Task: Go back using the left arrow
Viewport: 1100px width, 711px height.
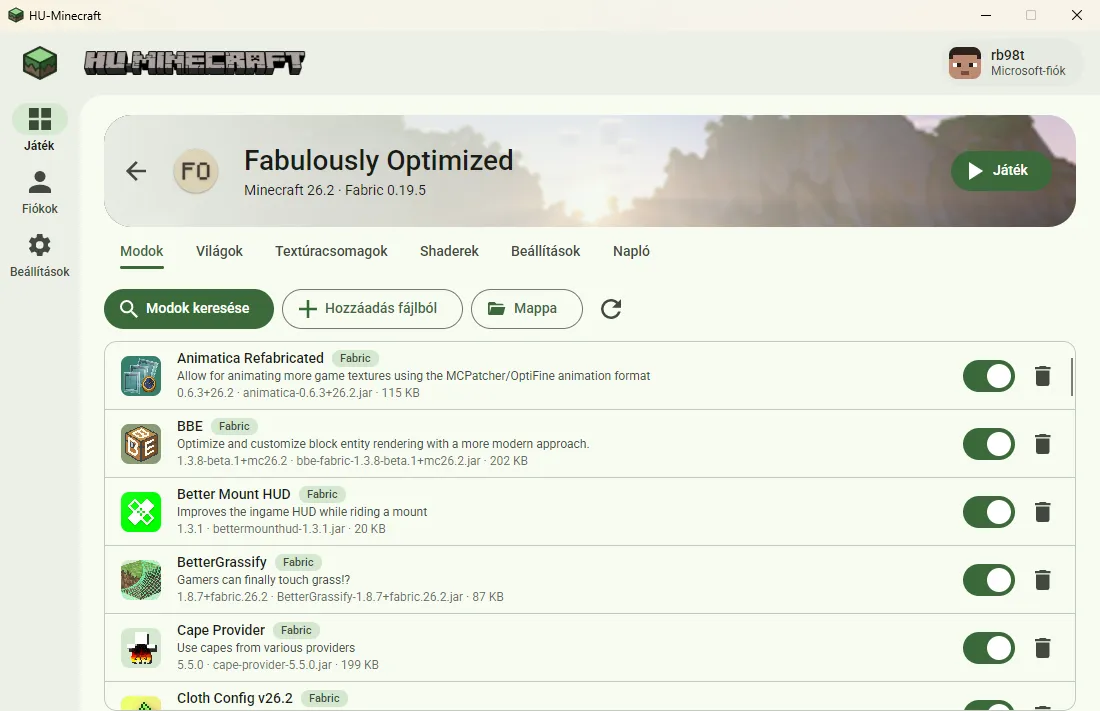Action: click(x=136, y=171)
